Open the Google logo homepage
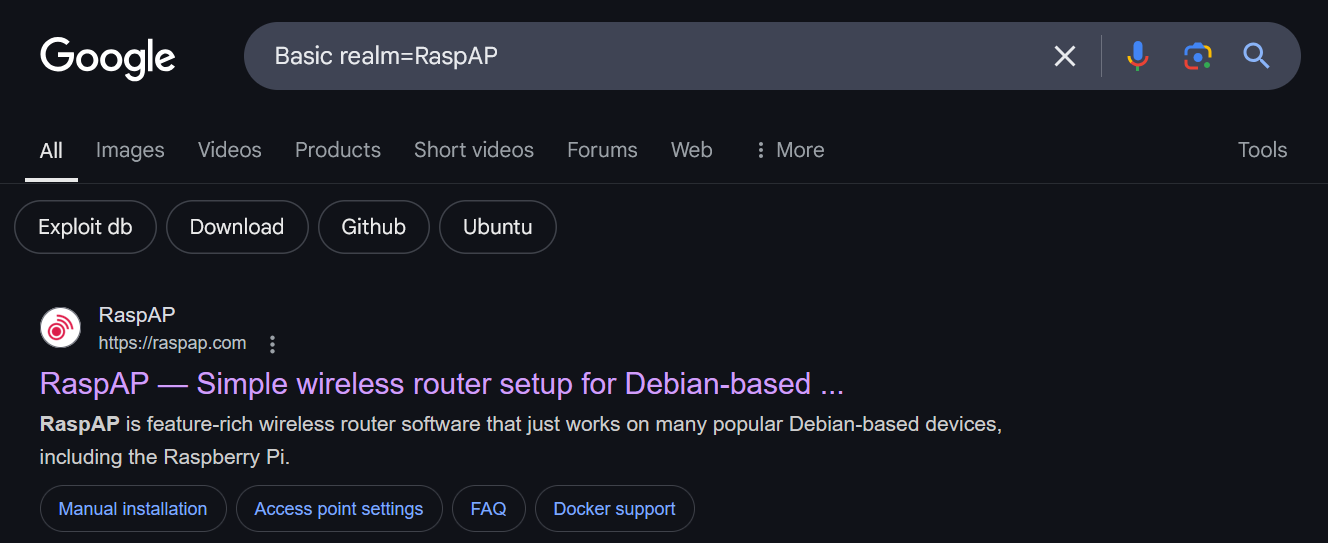The width and height of the screenshot is (1328, 543). (x=108, y=57)
